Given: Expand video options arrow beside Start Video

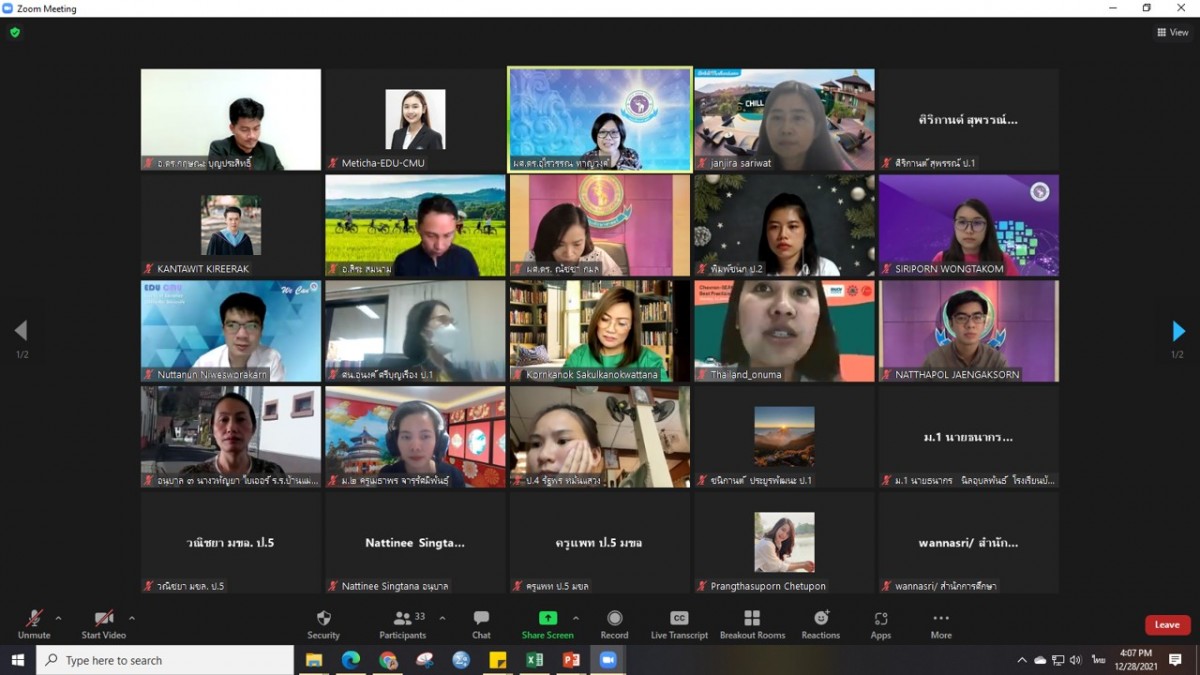Looking at the screenshot, I should (x=132, y=618).
